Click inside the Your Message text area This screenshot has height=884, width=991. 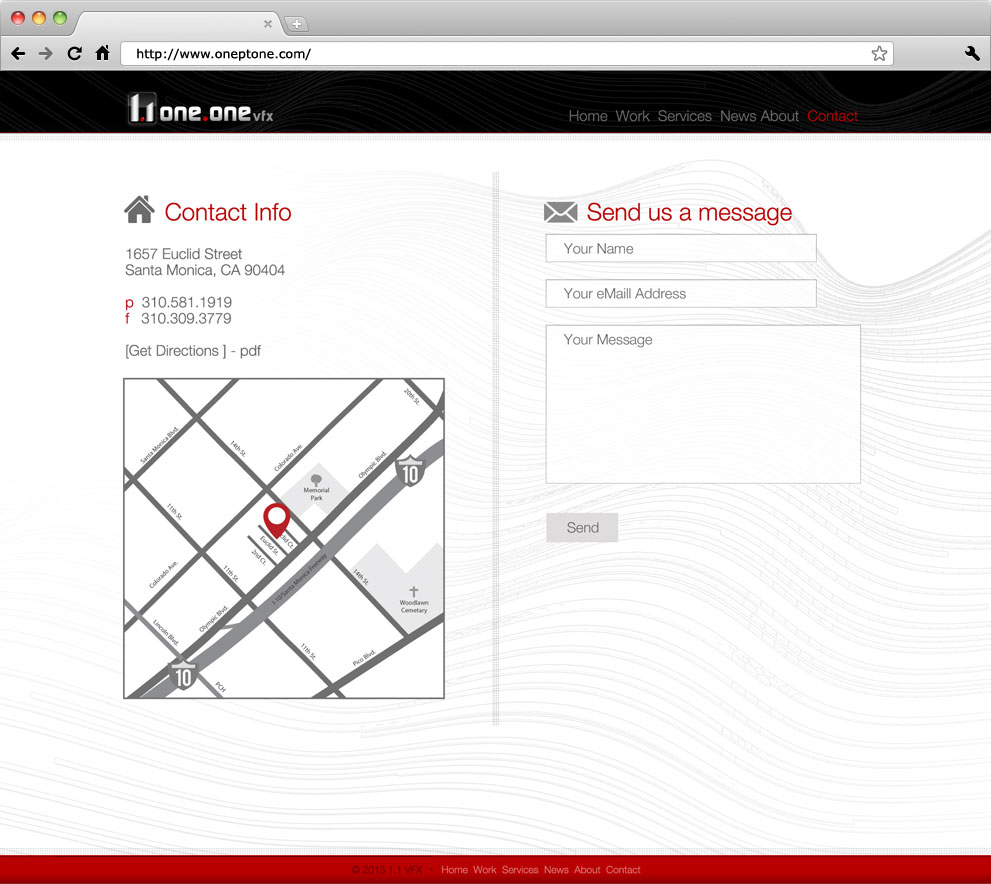coord(702,404)
